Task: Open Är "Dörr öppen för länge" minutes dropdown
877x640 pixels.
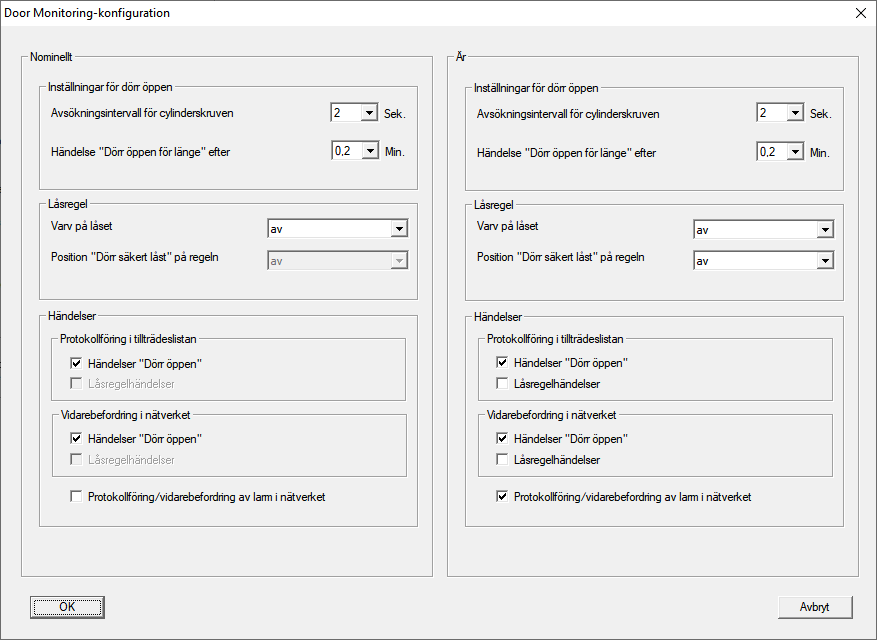Action: [794, 152]
